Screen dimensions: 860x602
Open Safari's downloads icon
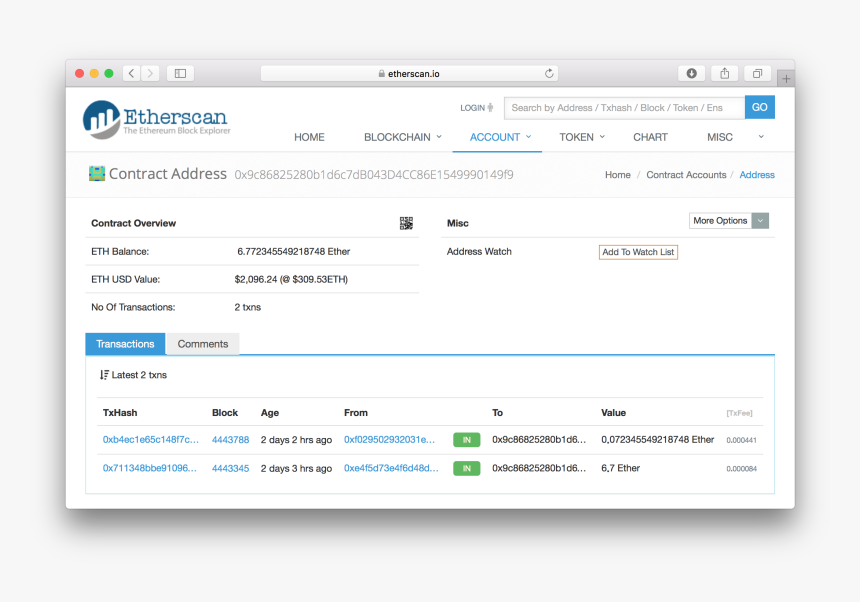coord(691,73)
